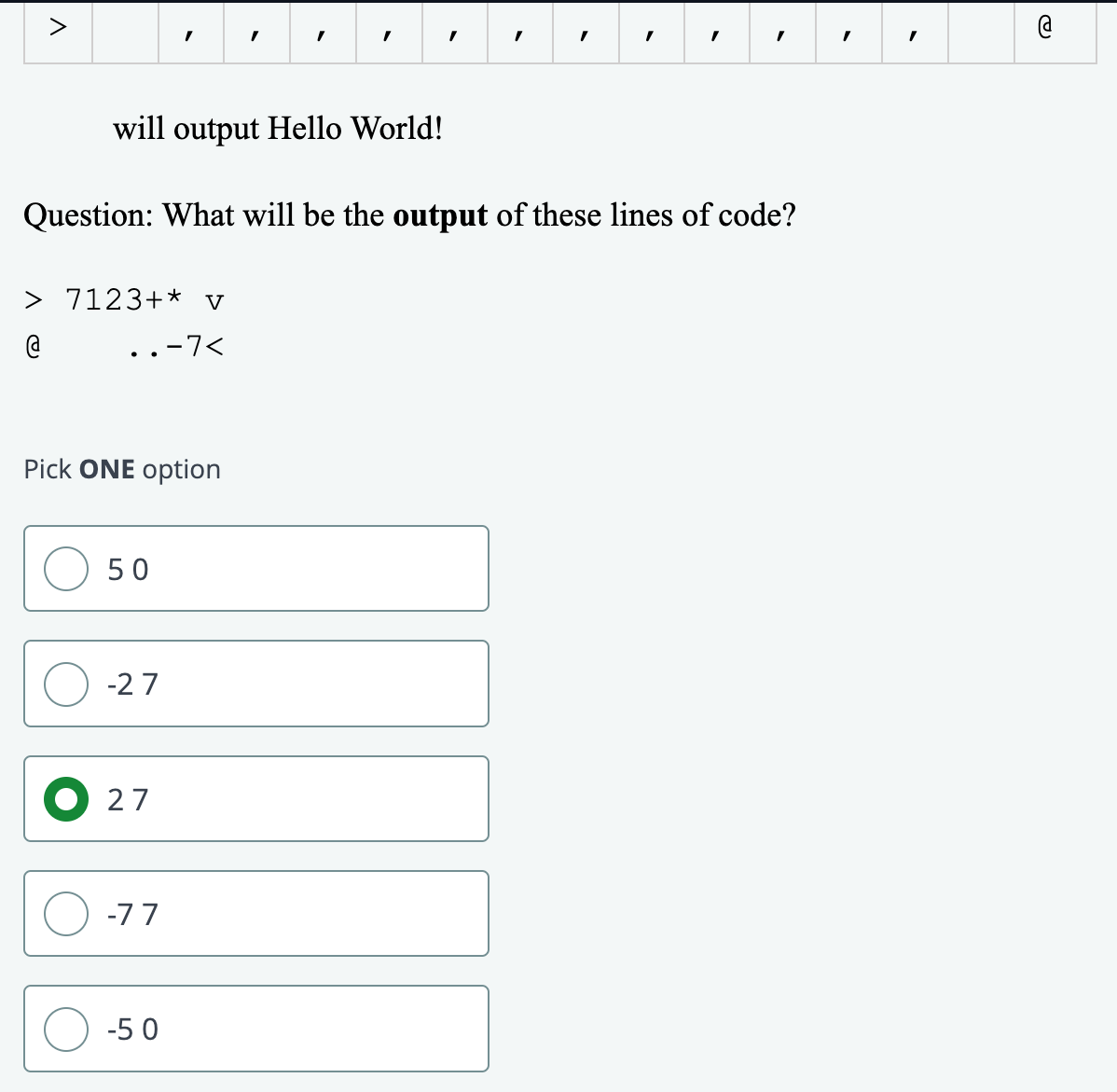Click the answer box containing "2 7"
This screenshot has width=1117, height=1092.
tap(256, 799)
